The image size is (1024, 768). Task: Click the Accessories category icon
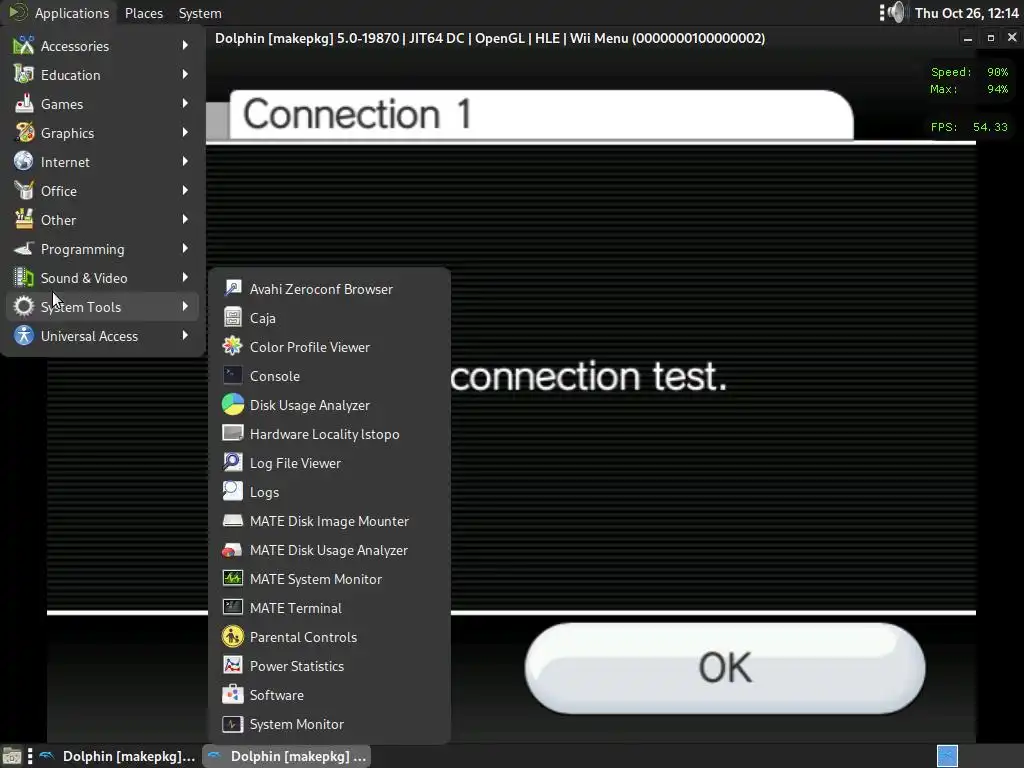pyautogui.click(x=24, y=46)
